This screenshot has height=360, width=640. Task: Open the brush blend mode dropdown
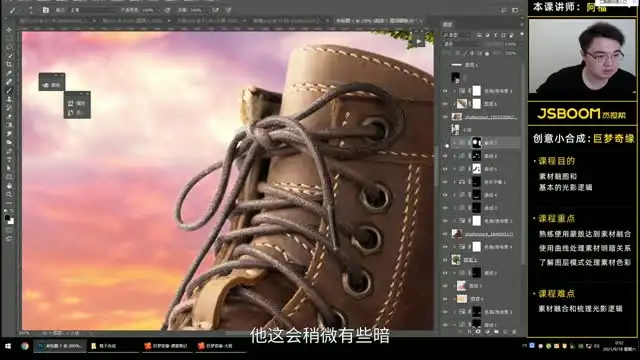point(92,10)
